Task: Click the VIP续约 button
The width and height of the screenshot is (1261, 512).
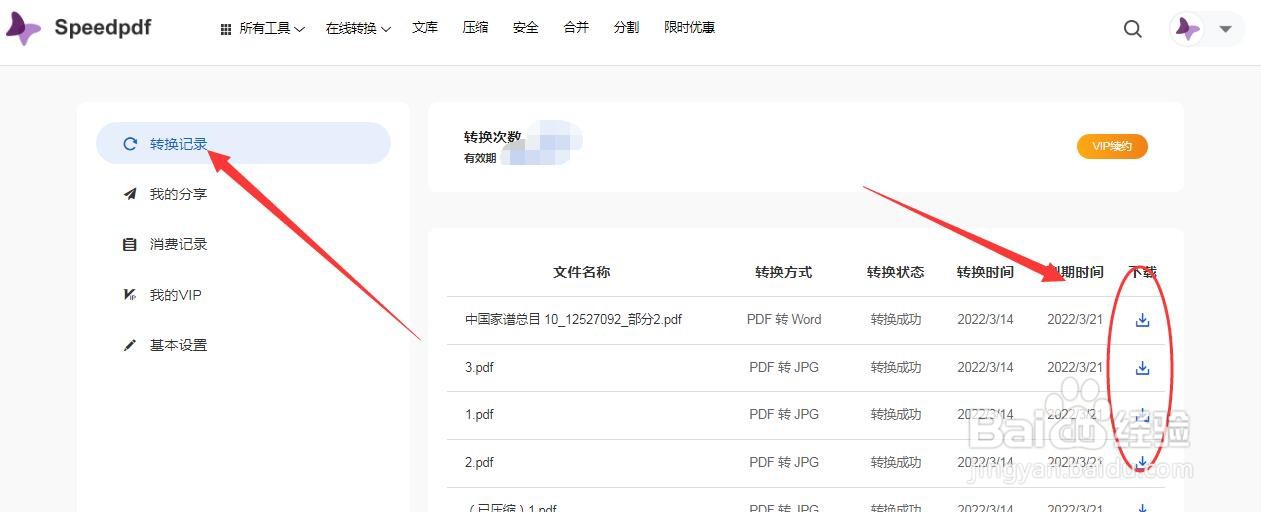Action: tap(1112, 147)
